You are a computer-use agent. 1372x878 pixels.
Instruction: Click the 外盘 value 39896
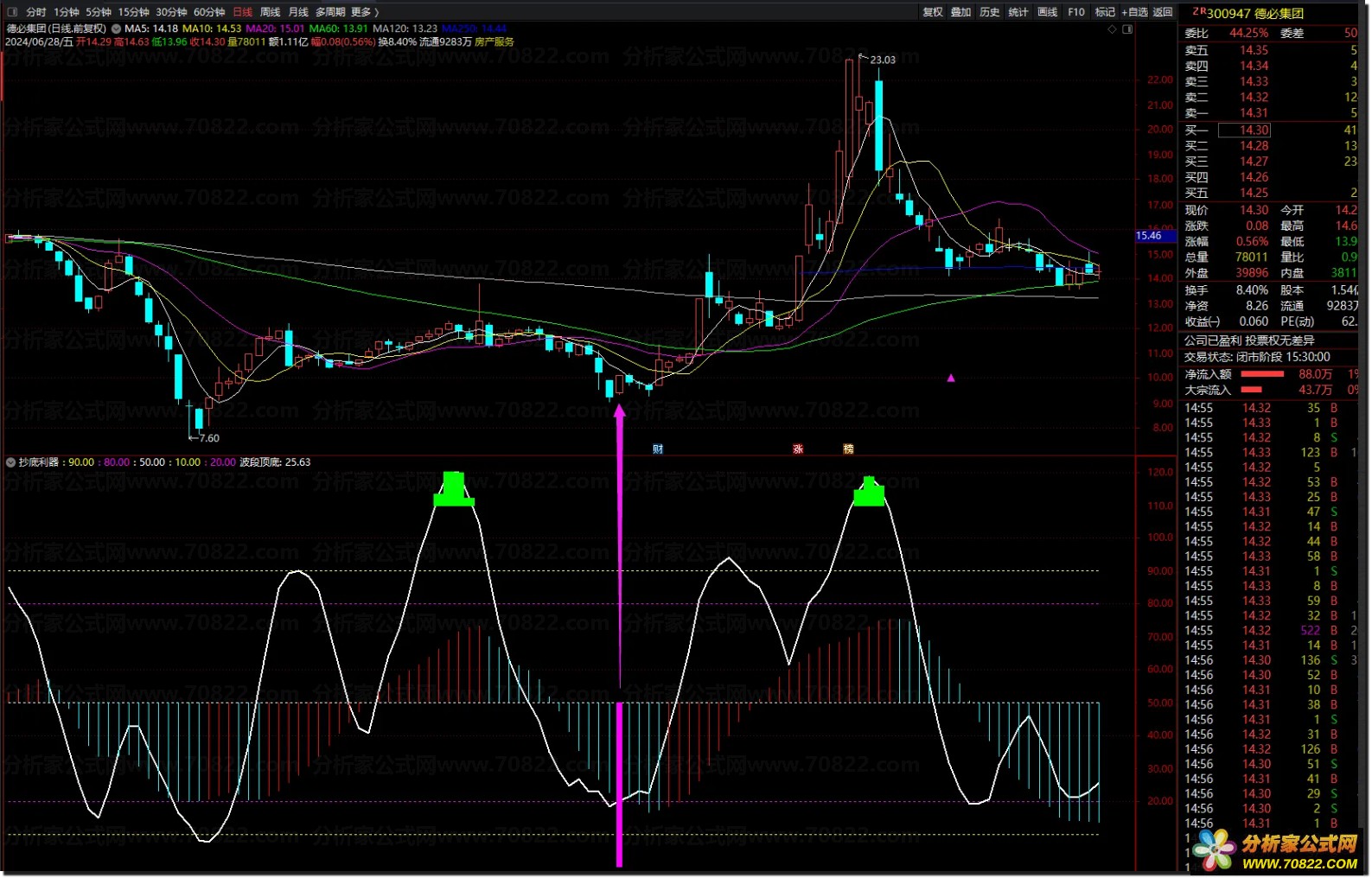click(x=1252, y=273)
